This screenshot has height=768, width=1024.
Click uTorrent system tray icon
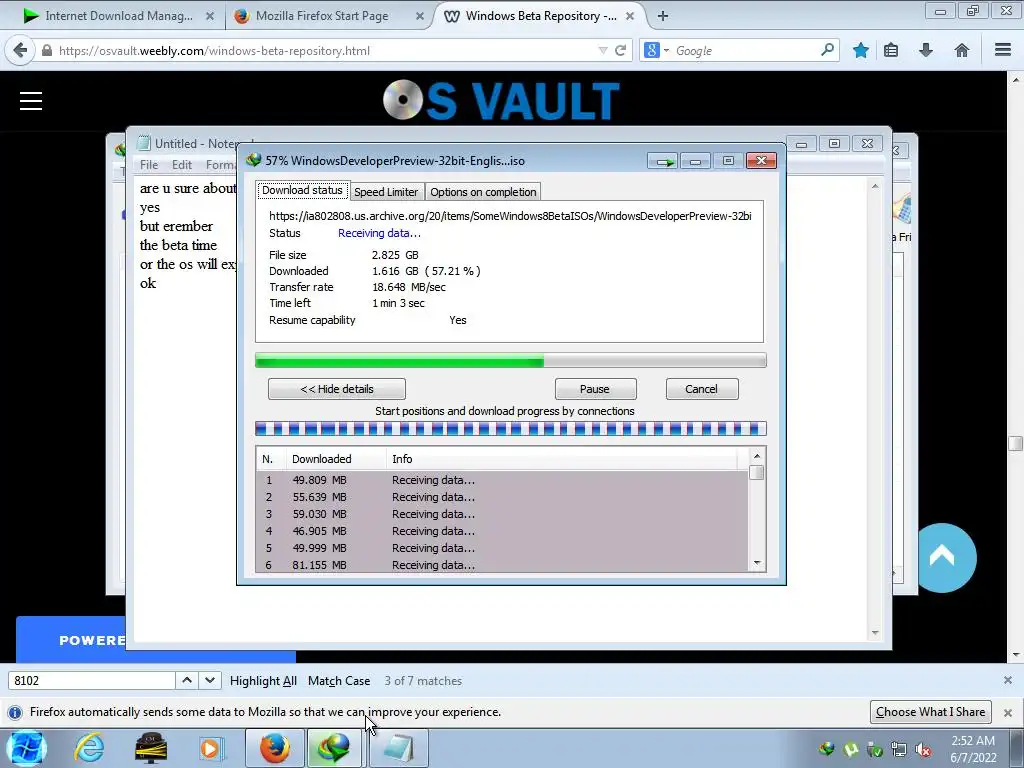point(850,749)
